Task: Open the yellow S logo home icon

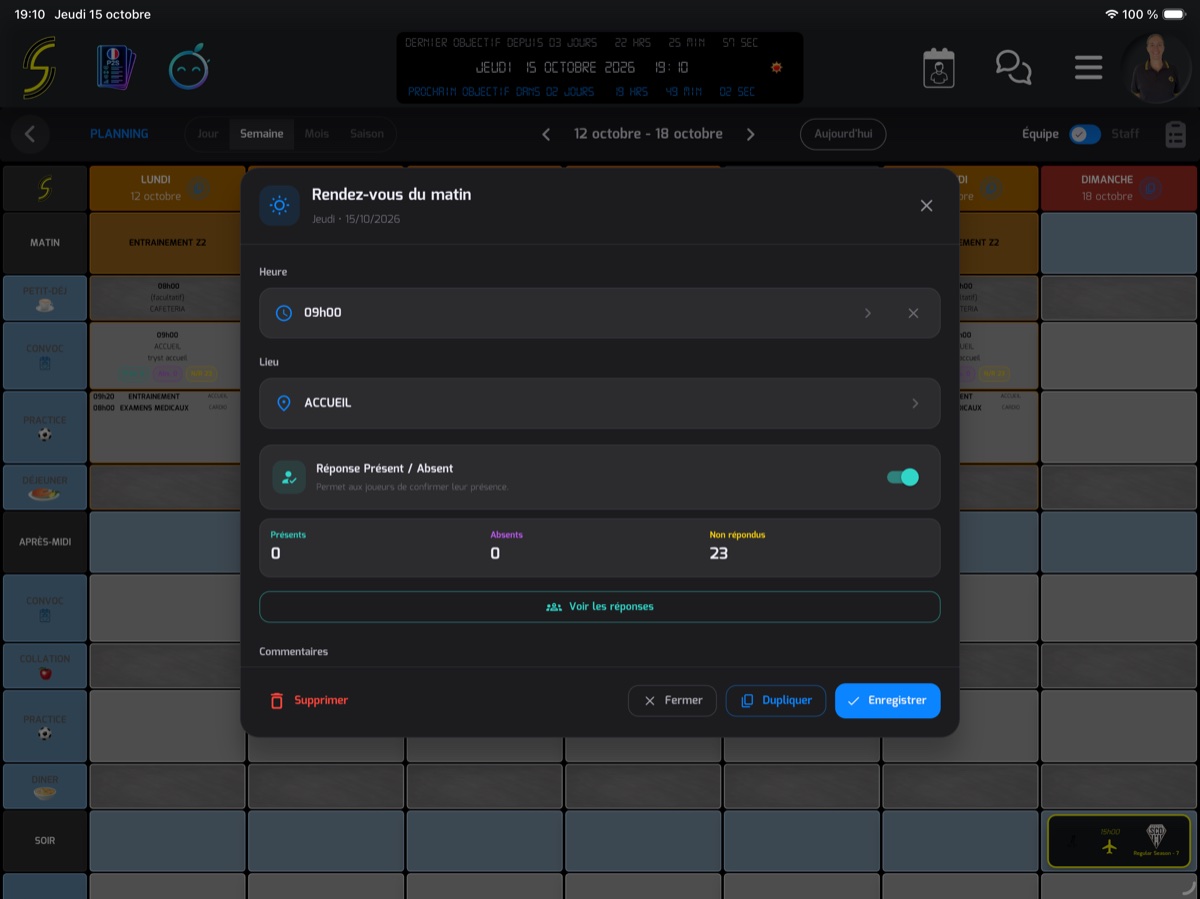Action: [x=39, y=68]
